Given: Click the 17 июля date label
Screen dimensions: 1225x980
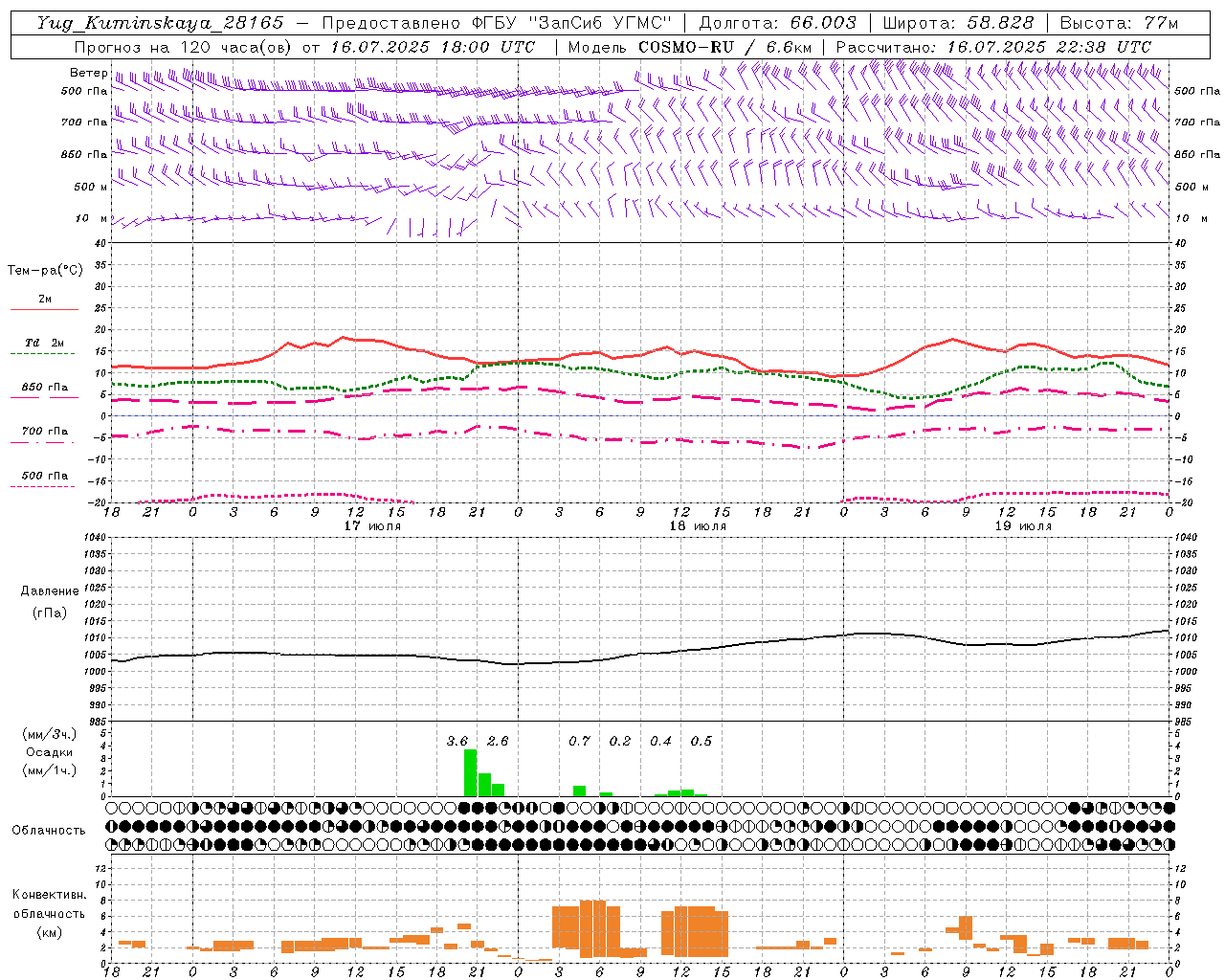Looking at the screenshot, I should [373, 525].
